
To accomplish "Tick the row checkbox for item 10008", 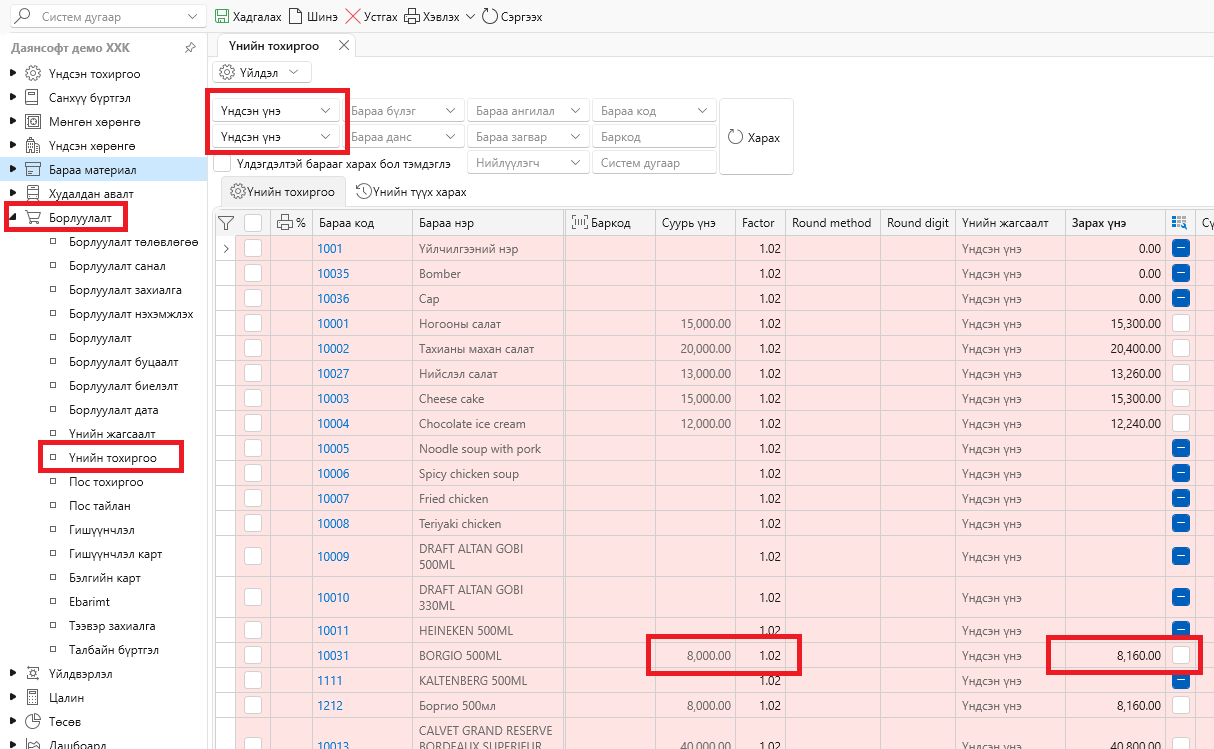I will (253, 523).
